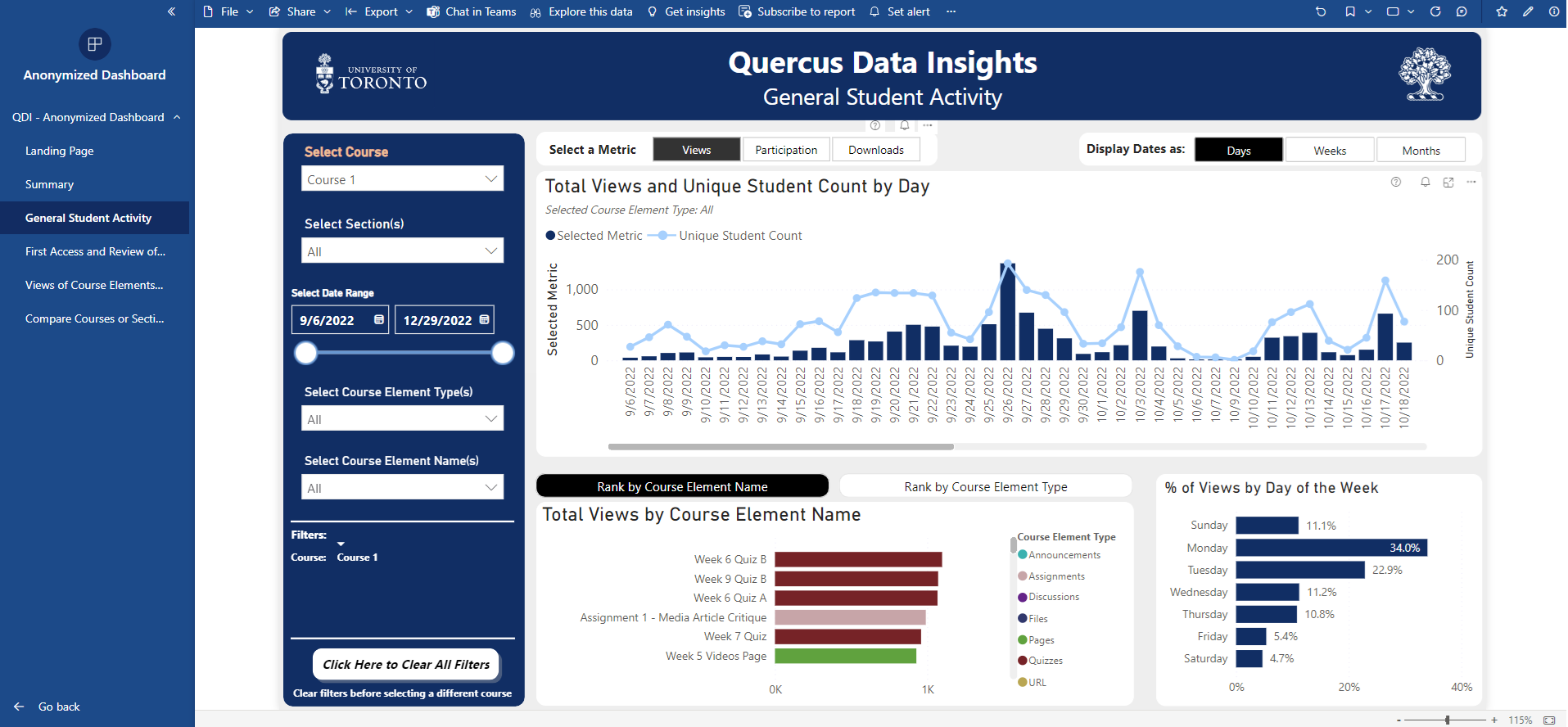Click the Edit pencil icon
The image size is (1568, 727).
[x=1528, y=11]
